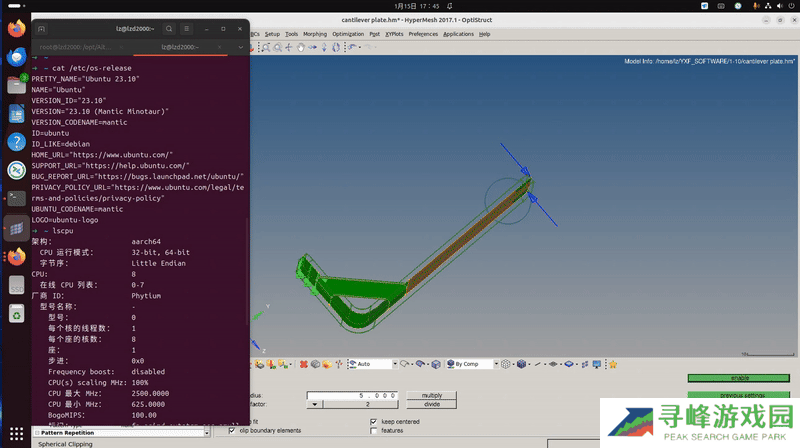800x448 pixels.
Task: Click the geometry wireframe lasso icon
Action: coord(404,364)
